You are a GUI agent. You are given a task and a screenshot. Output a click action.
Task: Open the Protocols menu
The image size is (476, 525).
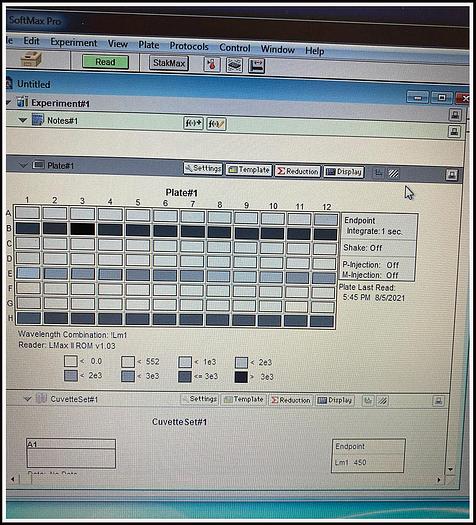(189, 46)
